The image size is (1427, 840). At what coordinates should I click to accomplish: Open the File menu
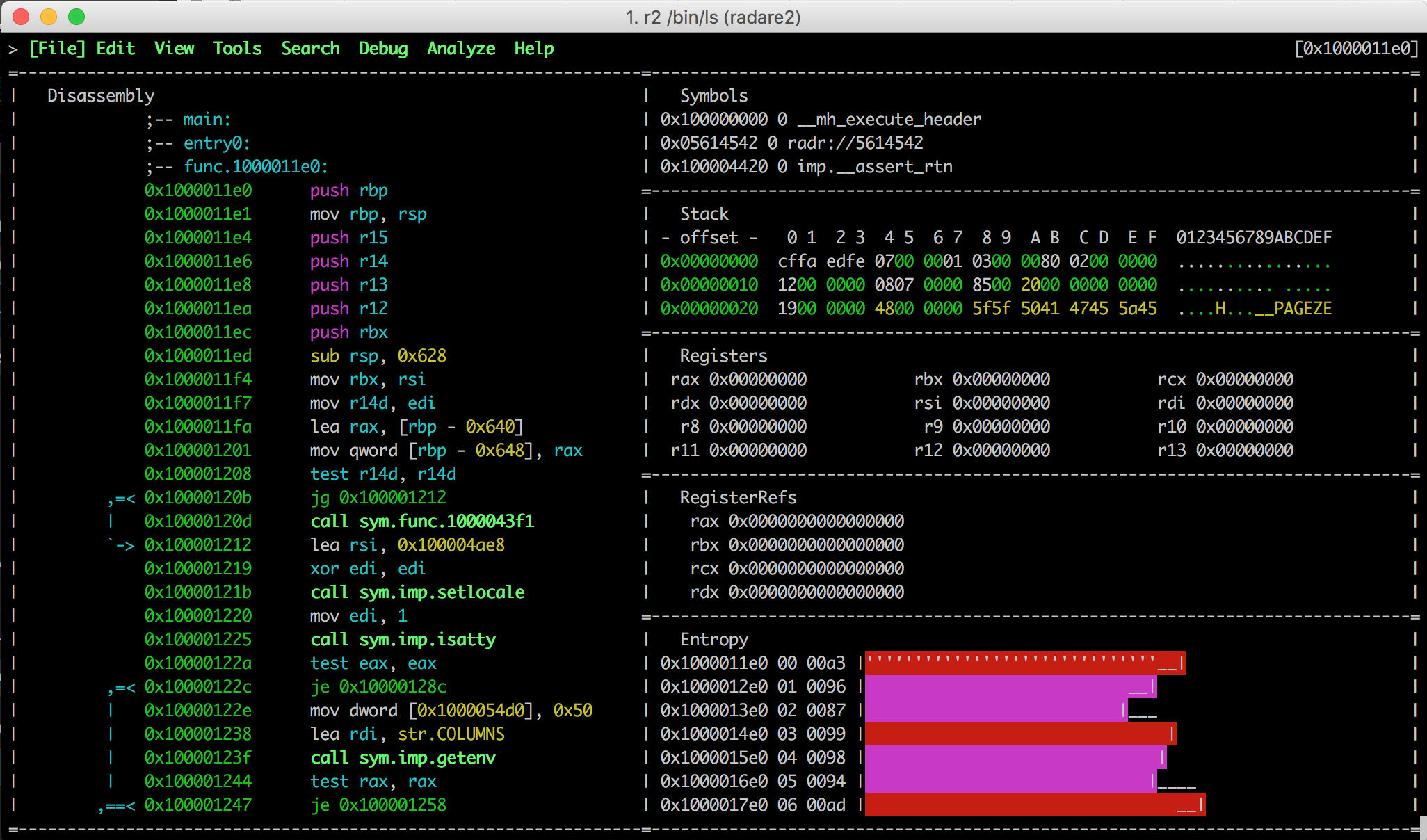tap(57, 49)
